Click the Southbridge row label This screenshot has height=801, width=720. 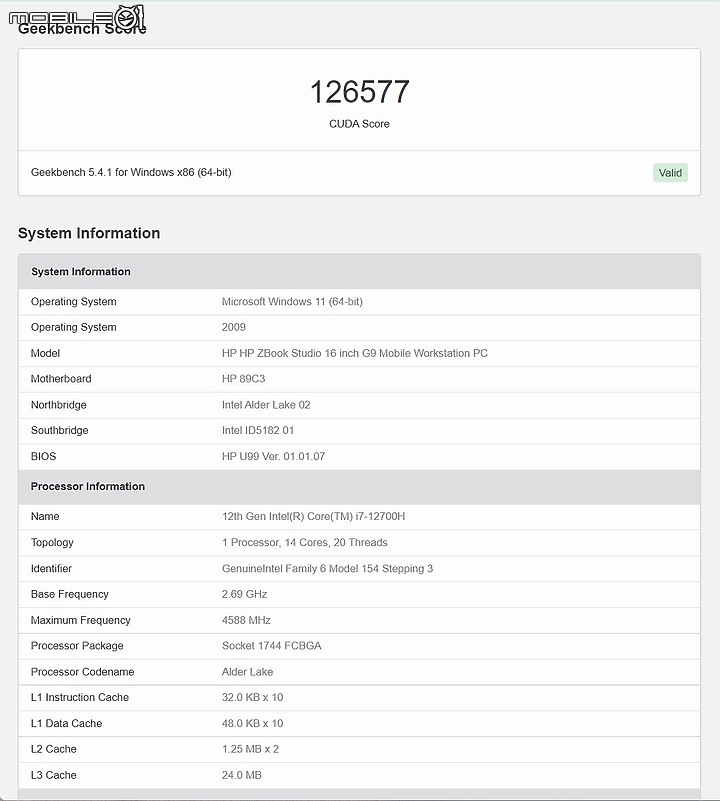tap(59, 430)
